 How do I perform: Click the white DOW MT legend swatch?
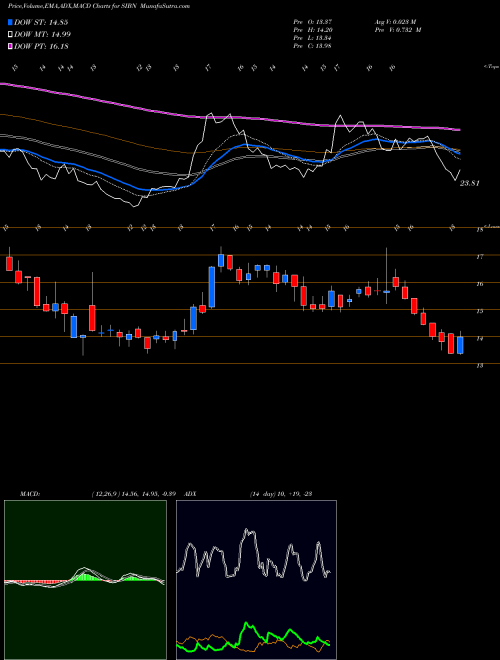[x=11, y=35]
